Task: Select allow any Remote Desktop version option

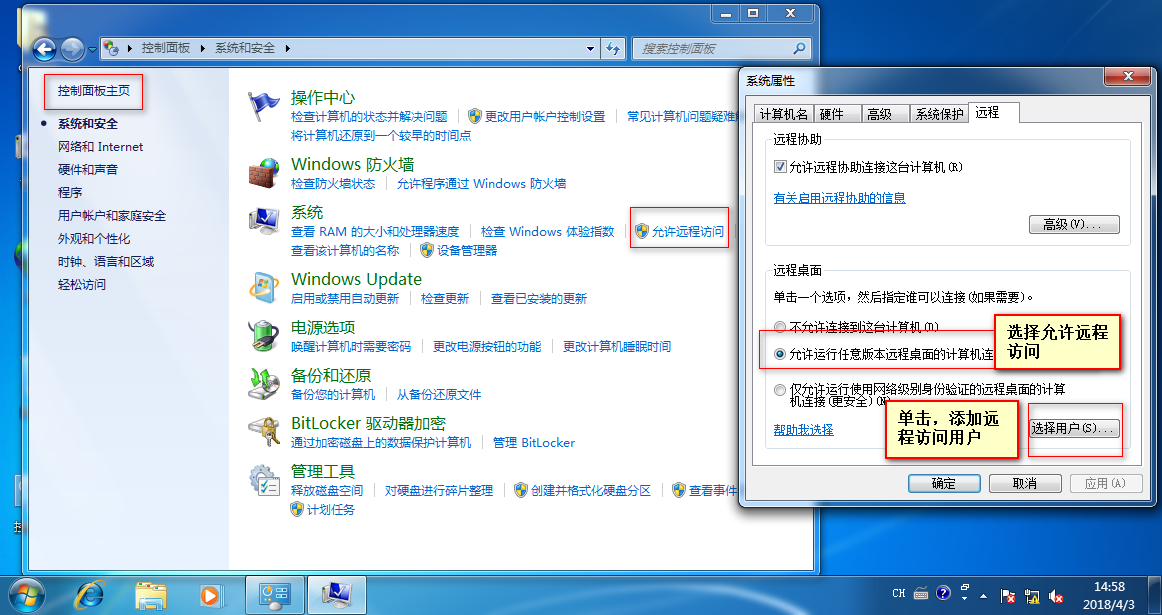Action: (780, 354)
